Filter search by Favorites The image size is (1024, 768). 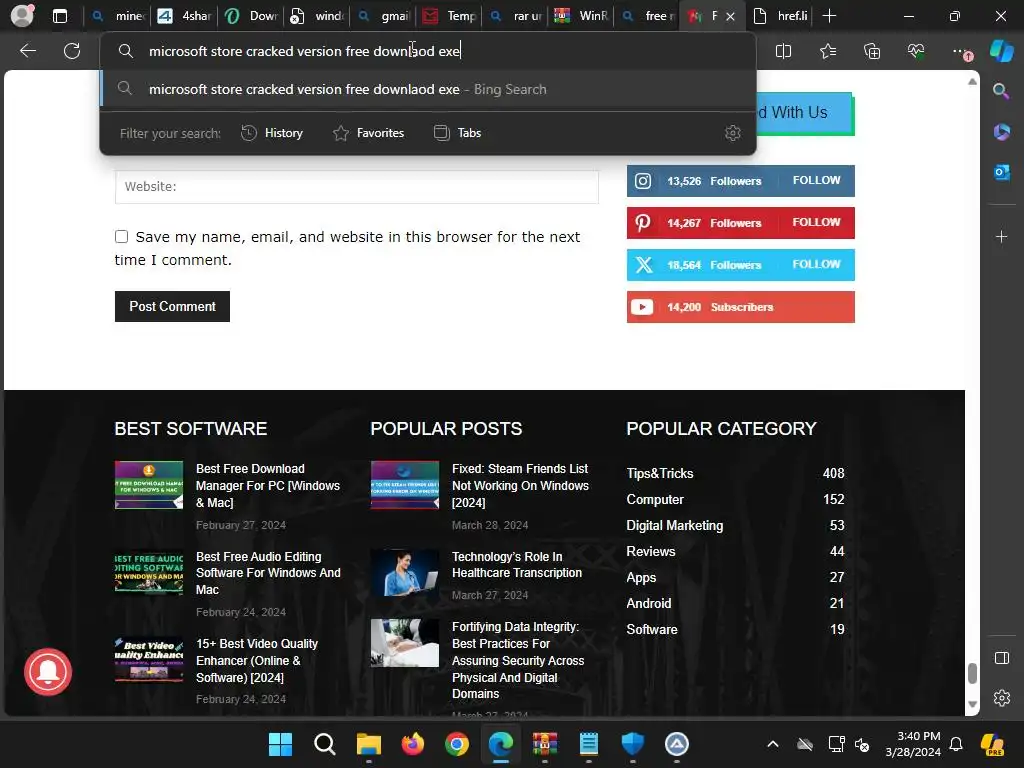(368, 133)
